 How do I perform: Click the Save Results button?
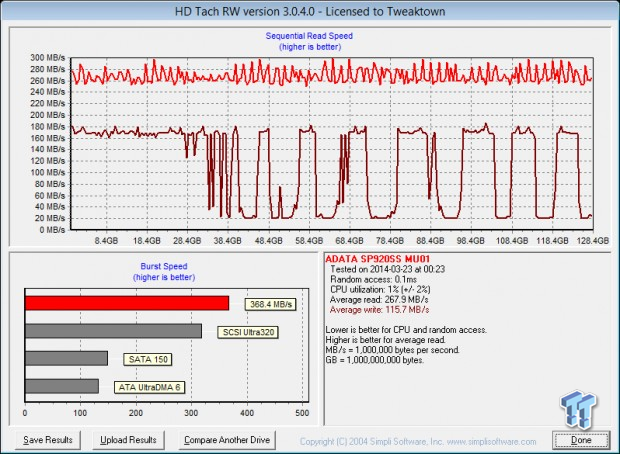coord(48,440)
